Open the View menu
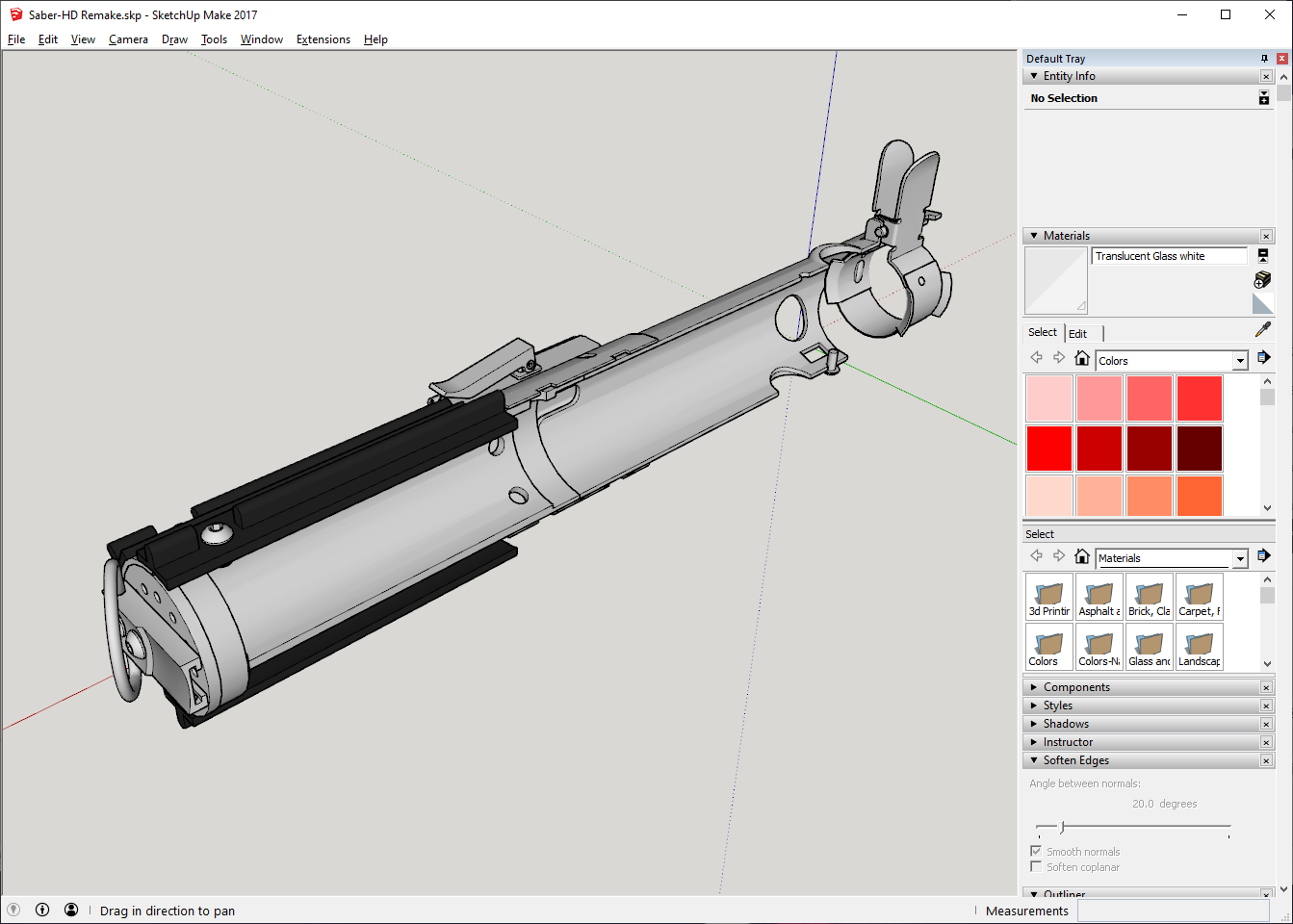1293x924 pixels. point(83,39)
